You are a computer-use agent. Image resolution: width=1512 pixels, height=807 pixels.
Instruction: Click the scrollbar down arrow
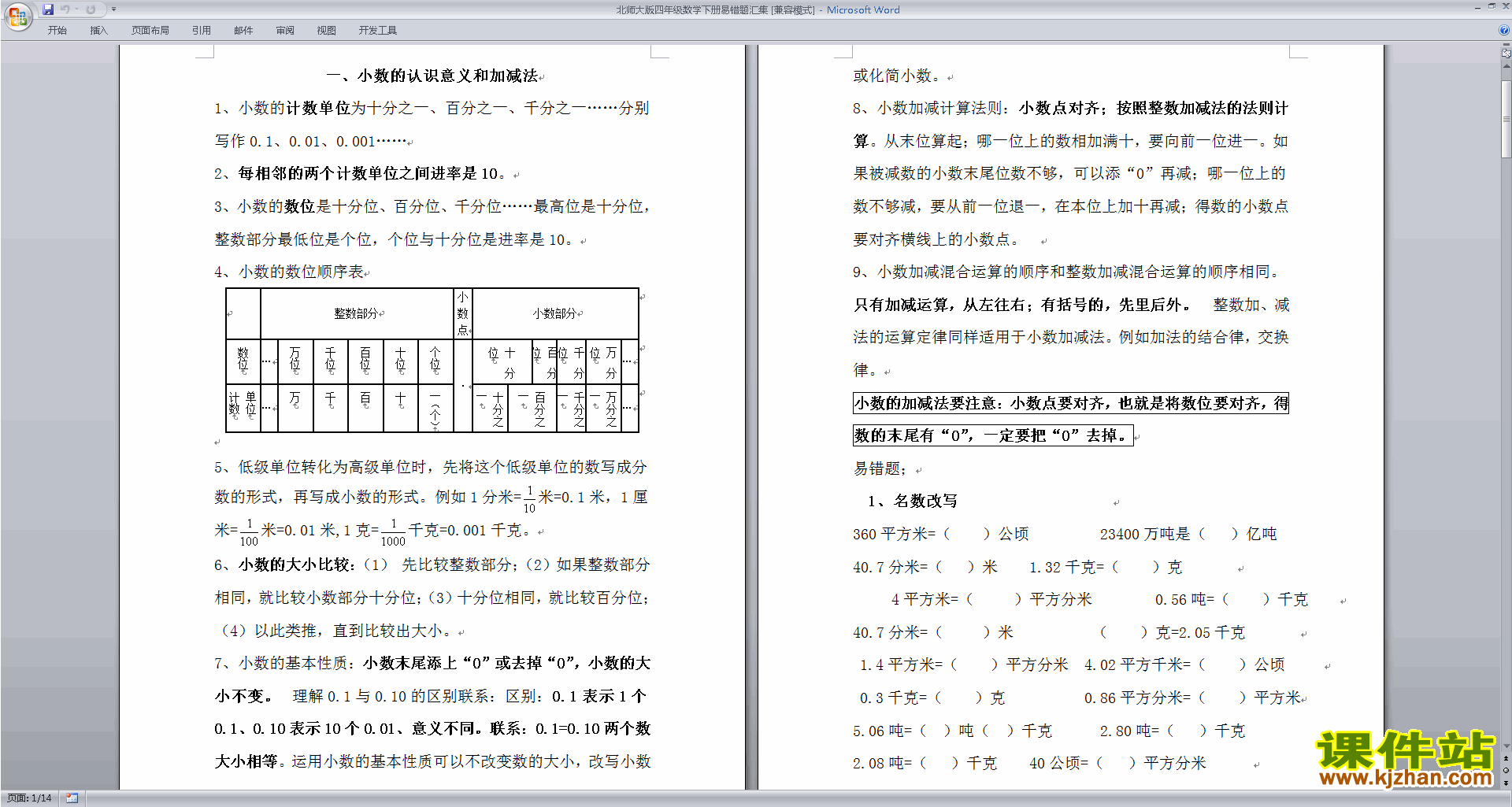tap(1506, 746)
